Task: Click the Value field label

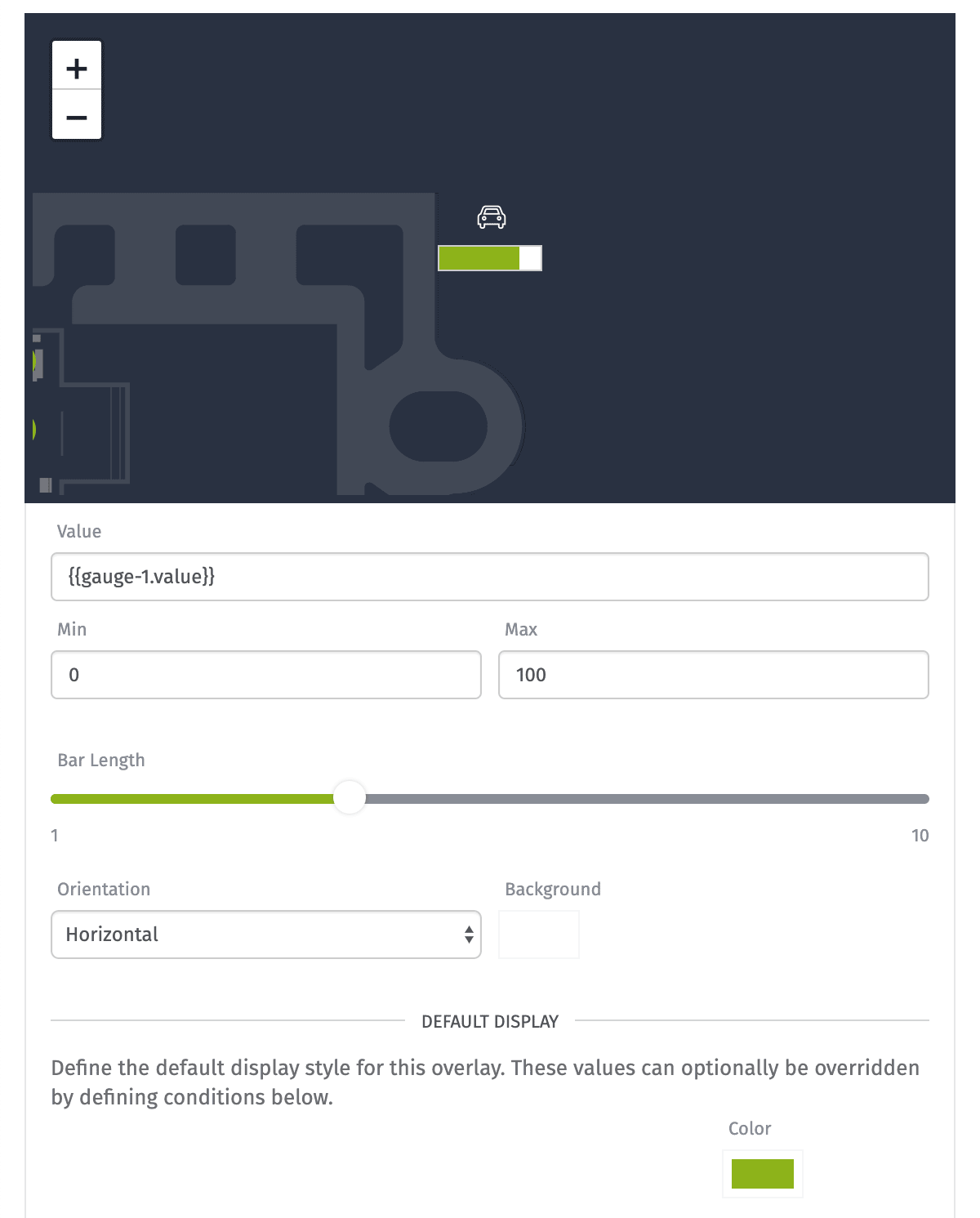Action: click(x=79, y=532)
